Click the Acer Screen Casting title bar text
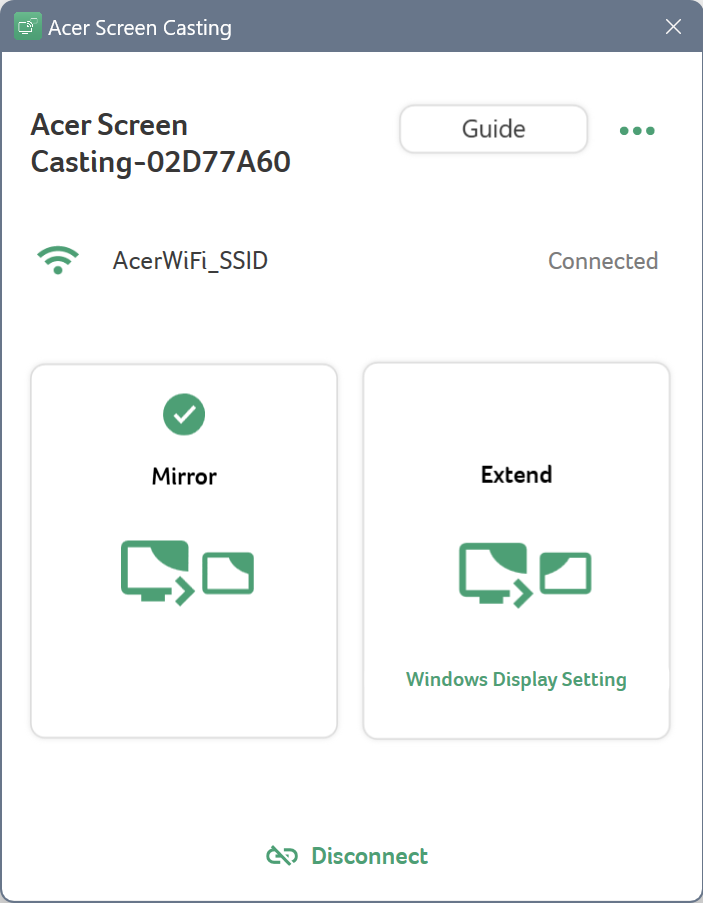This screenshot has width=703, height=903. [x=140, y=28]
